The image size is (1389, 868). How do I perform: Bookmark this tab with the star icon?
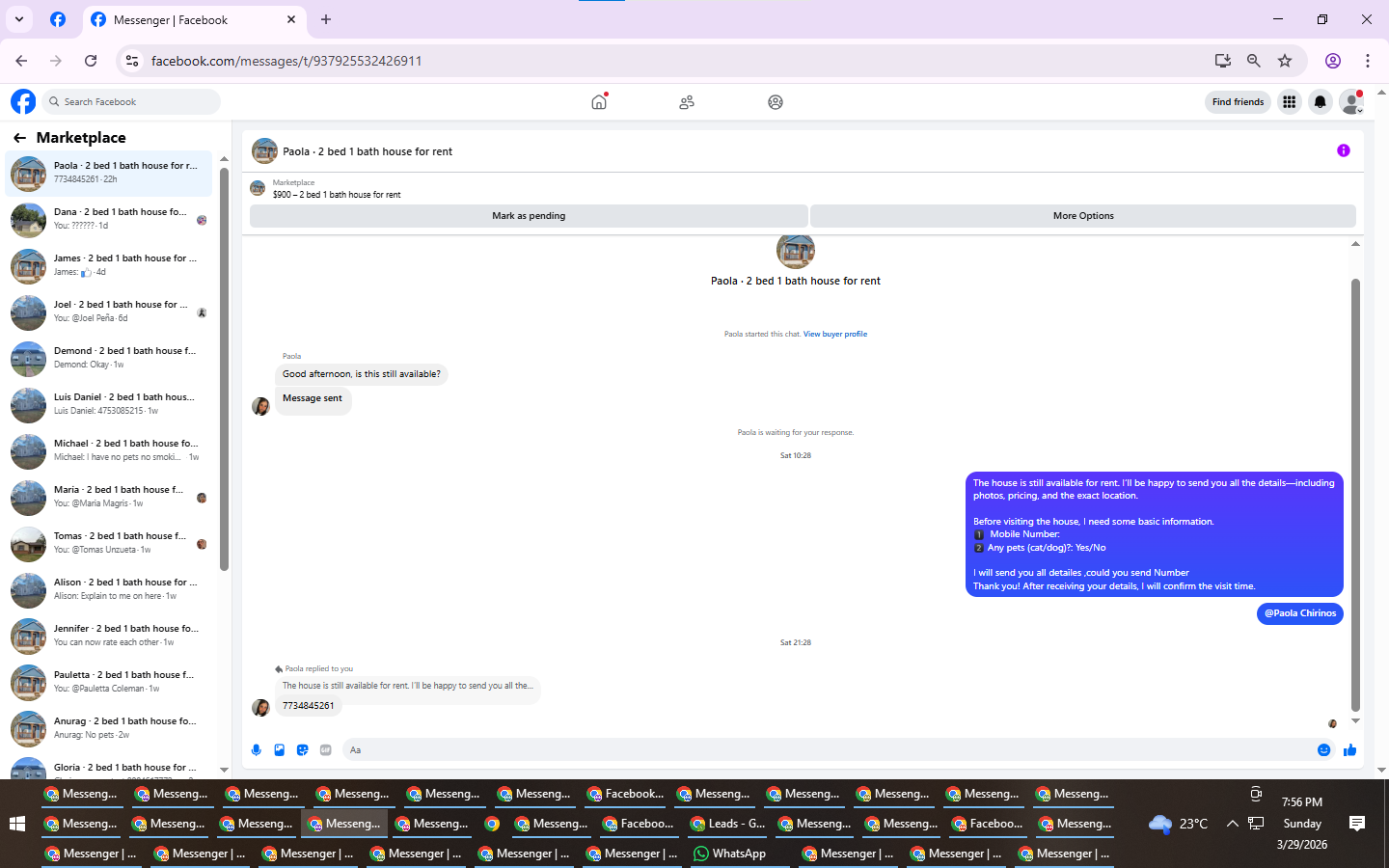pyautogui.click(x=1285, y=61)
